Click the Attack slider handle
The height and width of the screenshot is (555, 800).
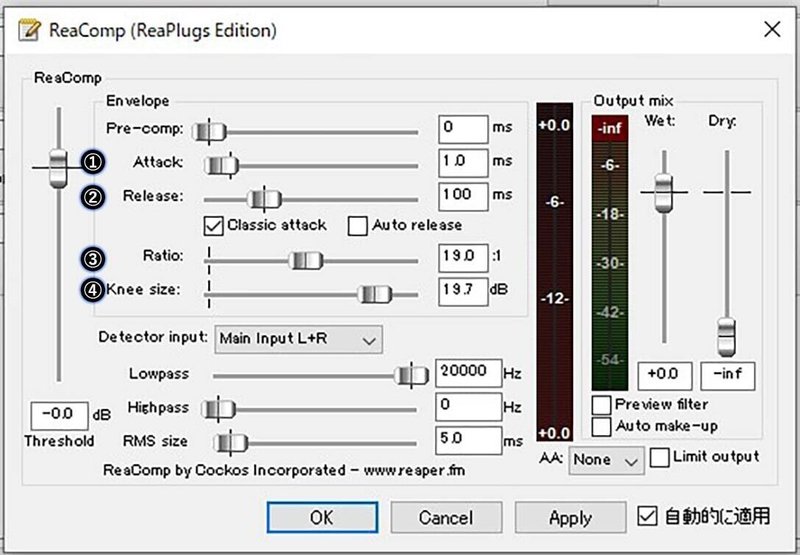point(221,165)
